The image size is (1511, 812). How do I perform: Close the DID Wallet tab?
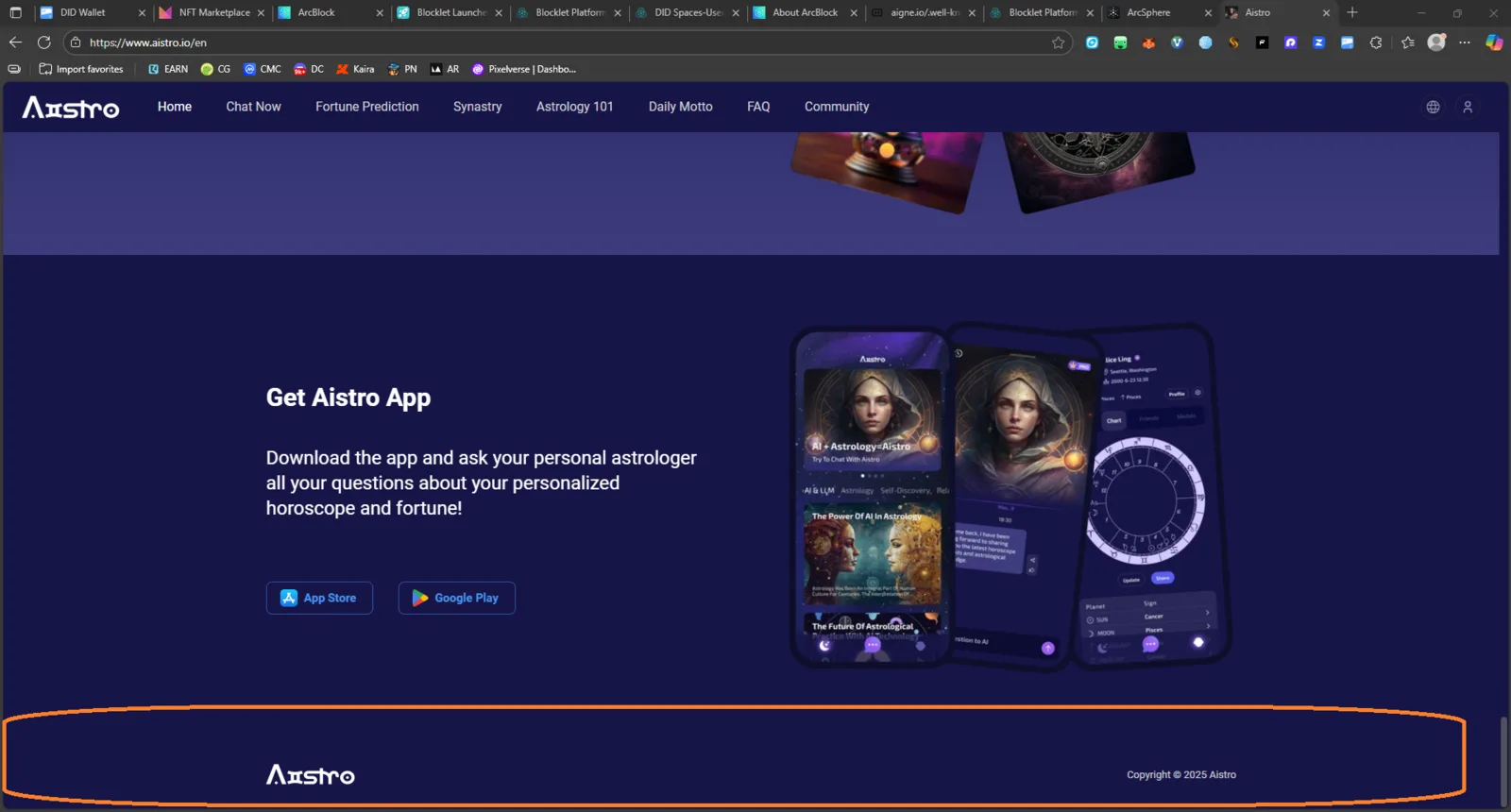pyautogui.click(x=142, y=12)
